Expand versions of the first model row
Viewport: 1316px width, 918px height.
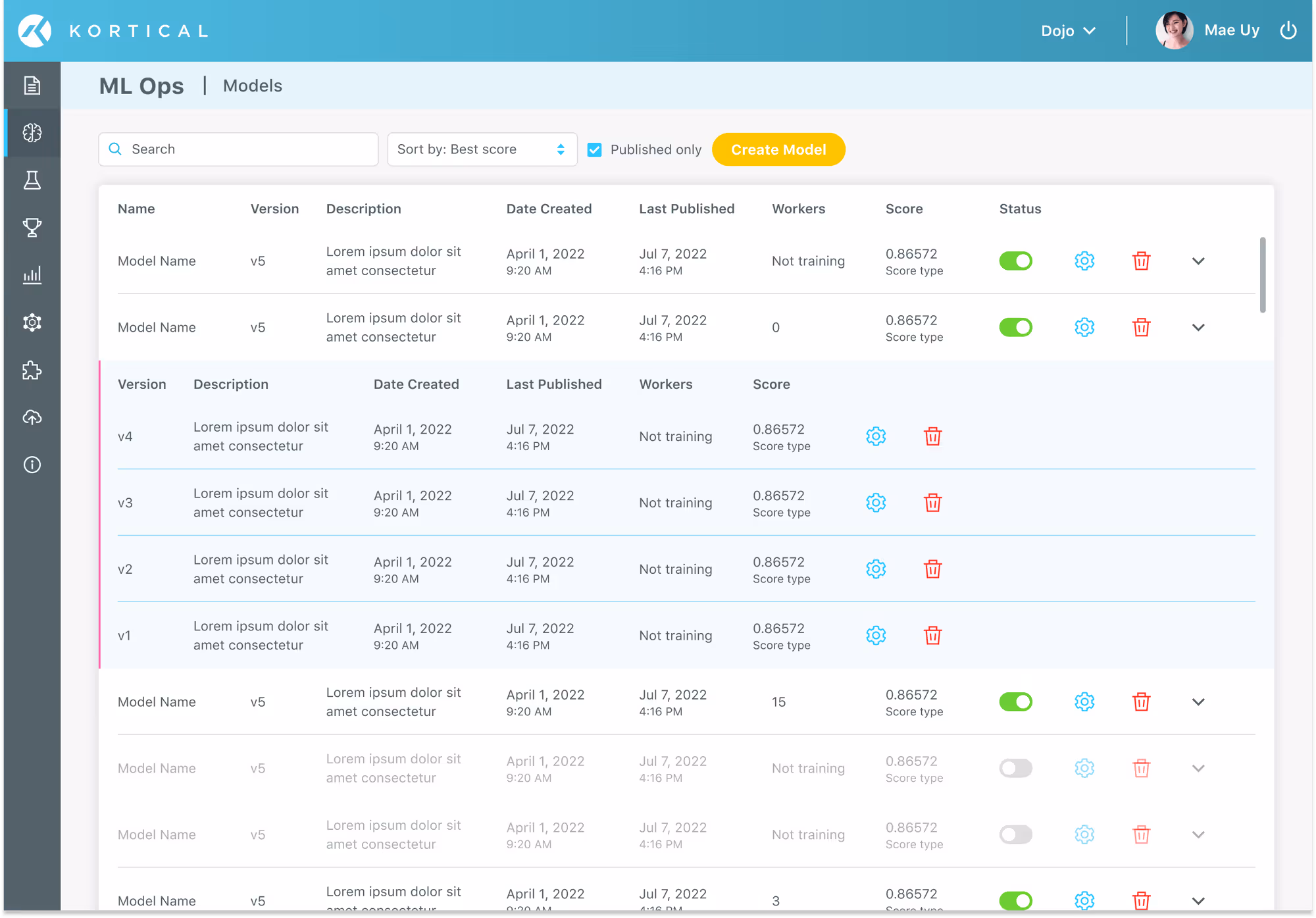(x=1198, y=261)
